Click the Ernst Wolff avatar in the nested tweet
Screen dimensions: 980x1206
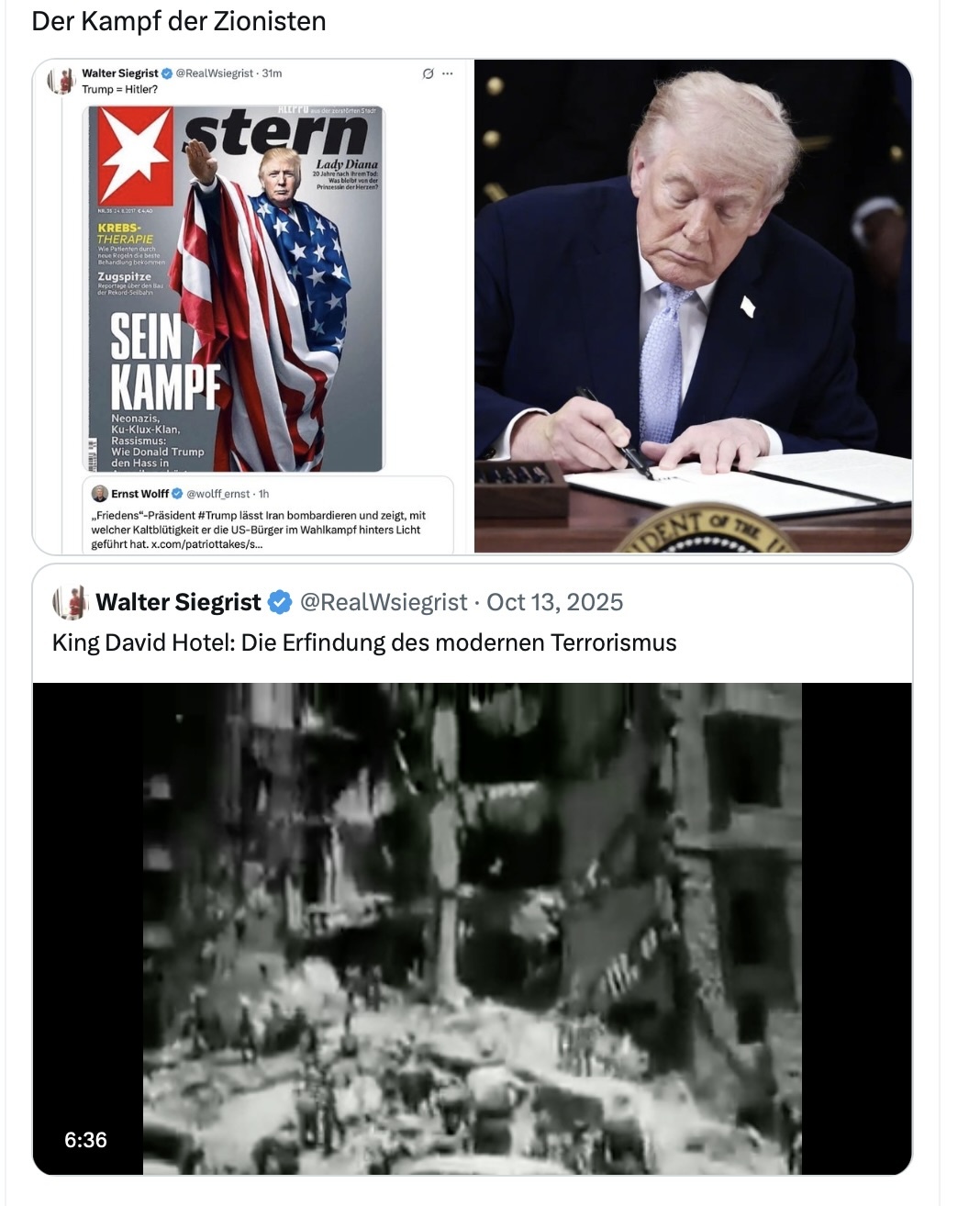100,493
